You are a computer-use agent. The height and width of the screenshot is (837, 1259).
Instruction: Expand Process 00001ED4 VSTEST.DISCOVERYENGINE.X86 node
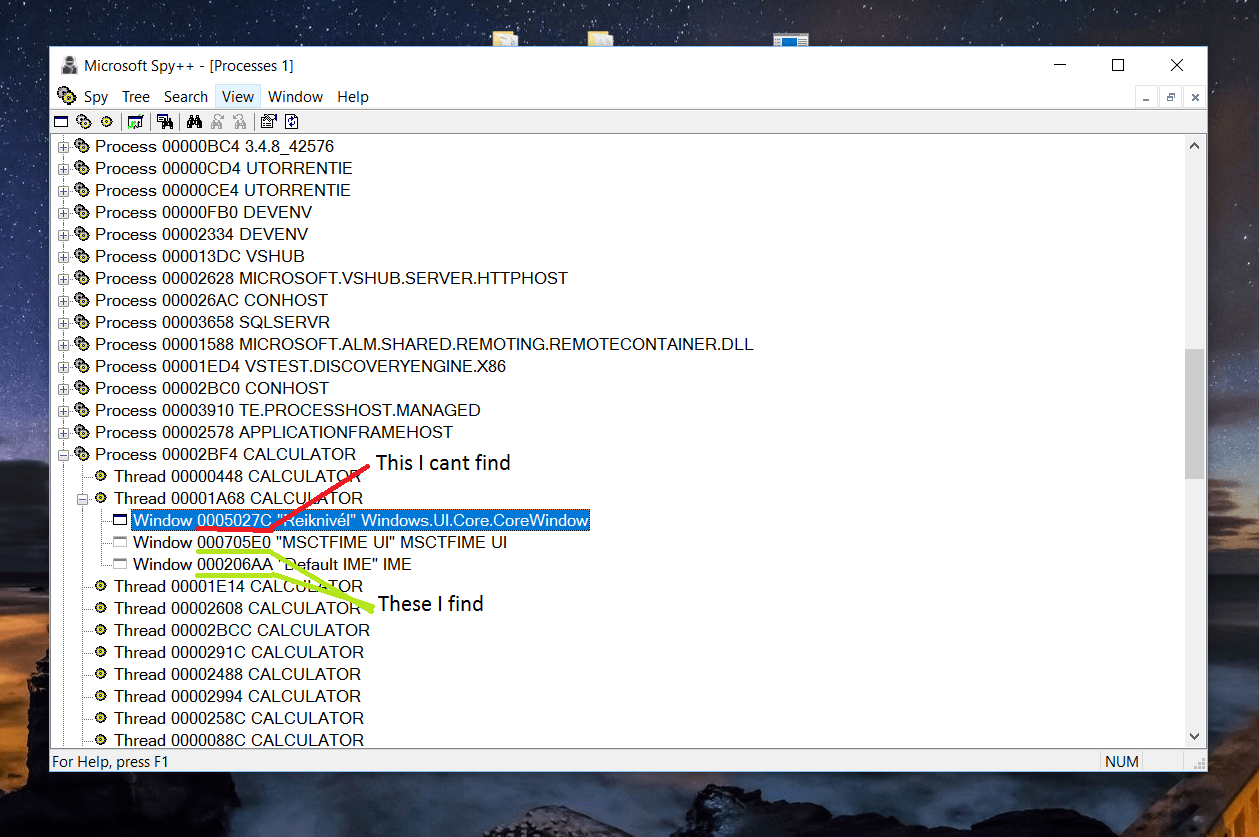coord(64,366)
